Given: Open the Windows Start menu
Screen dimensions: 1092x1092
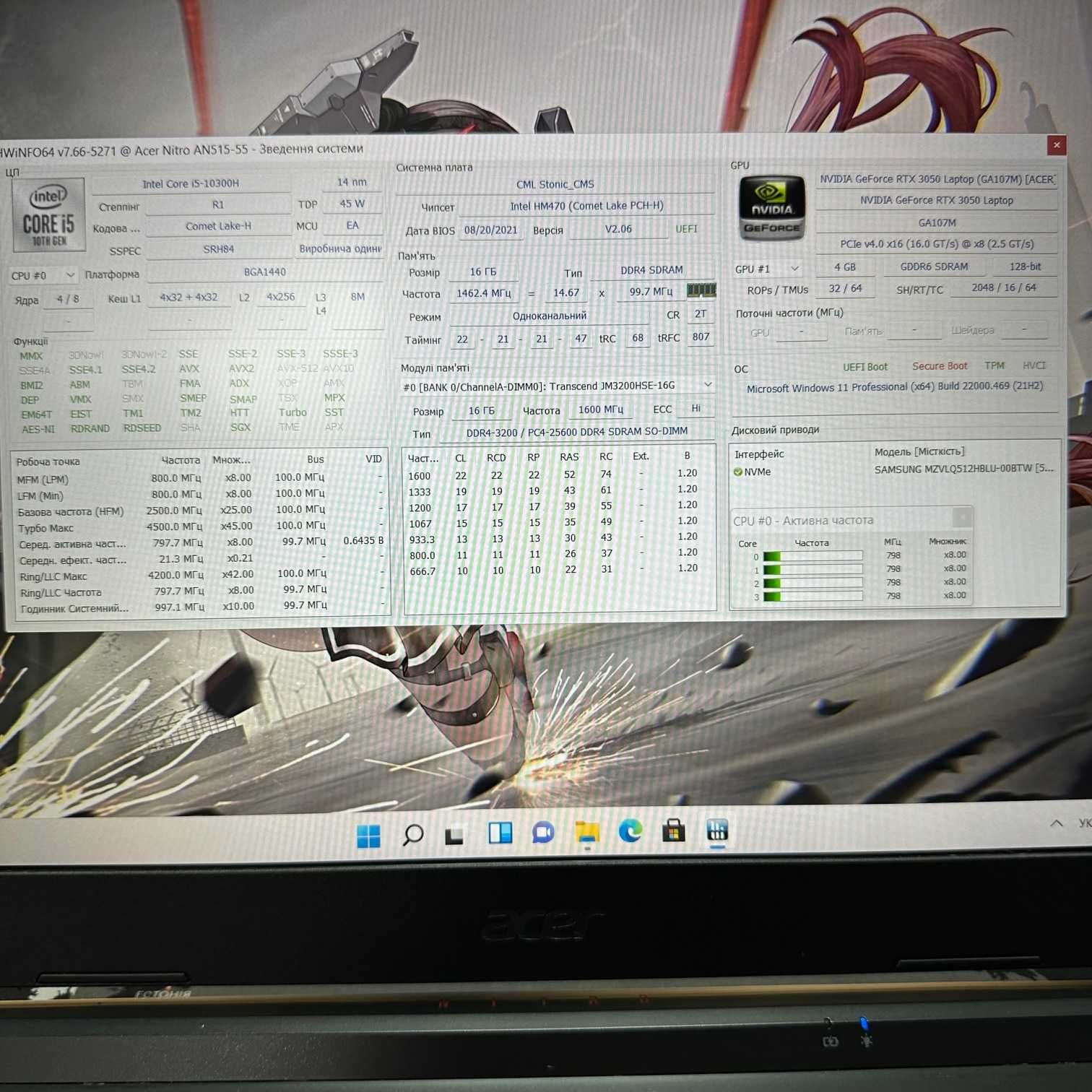Looking at the screenshot, I should (x=368, y=836).
